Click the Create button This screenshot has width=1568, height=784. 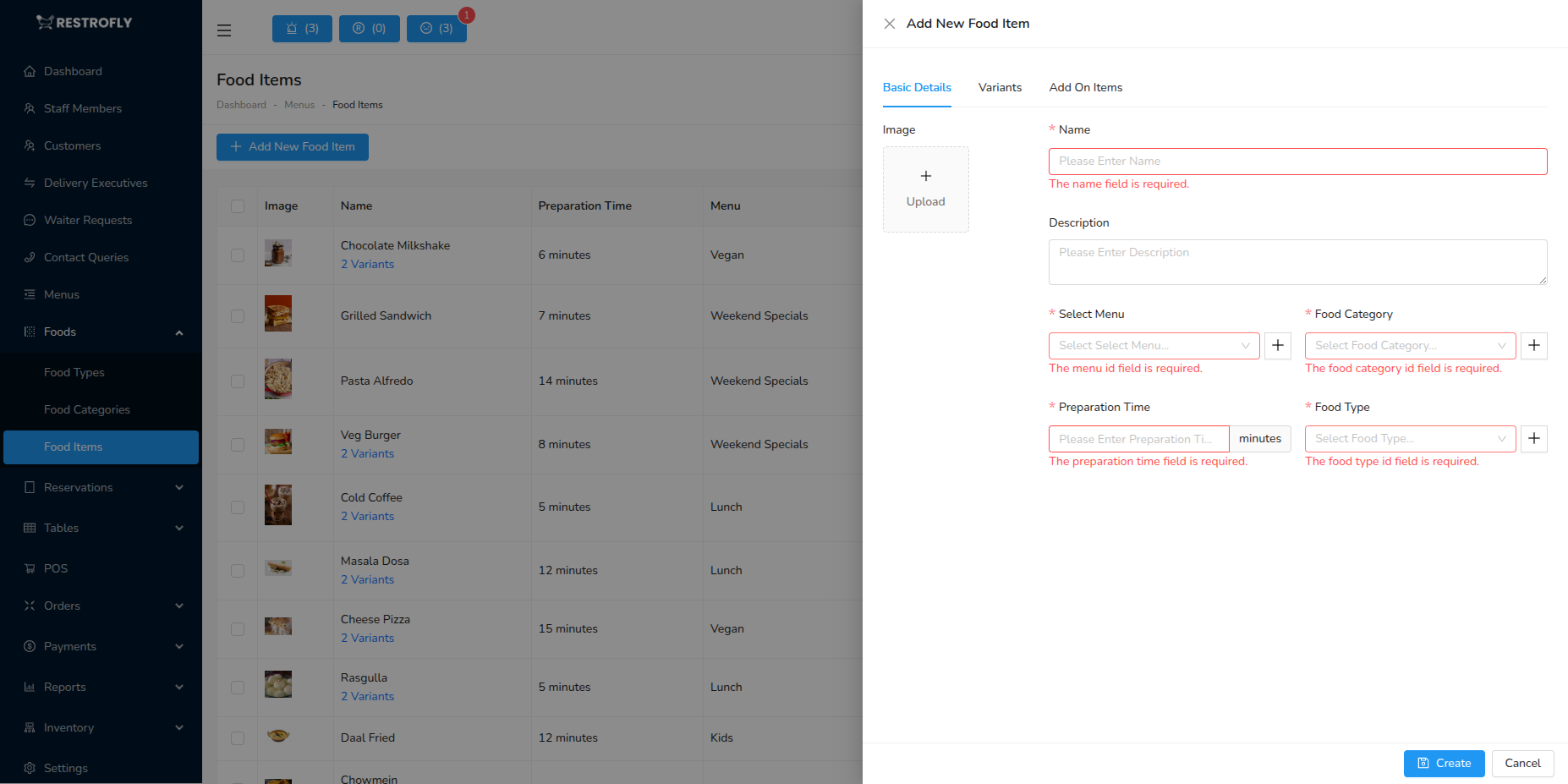pos(1444,763)
